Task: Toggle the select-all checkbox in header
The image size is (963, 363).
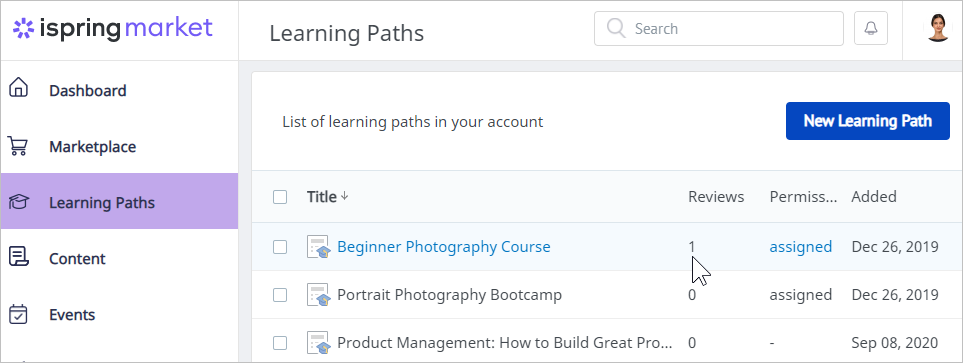Action: pyautogui.click(x=280, y=197)
